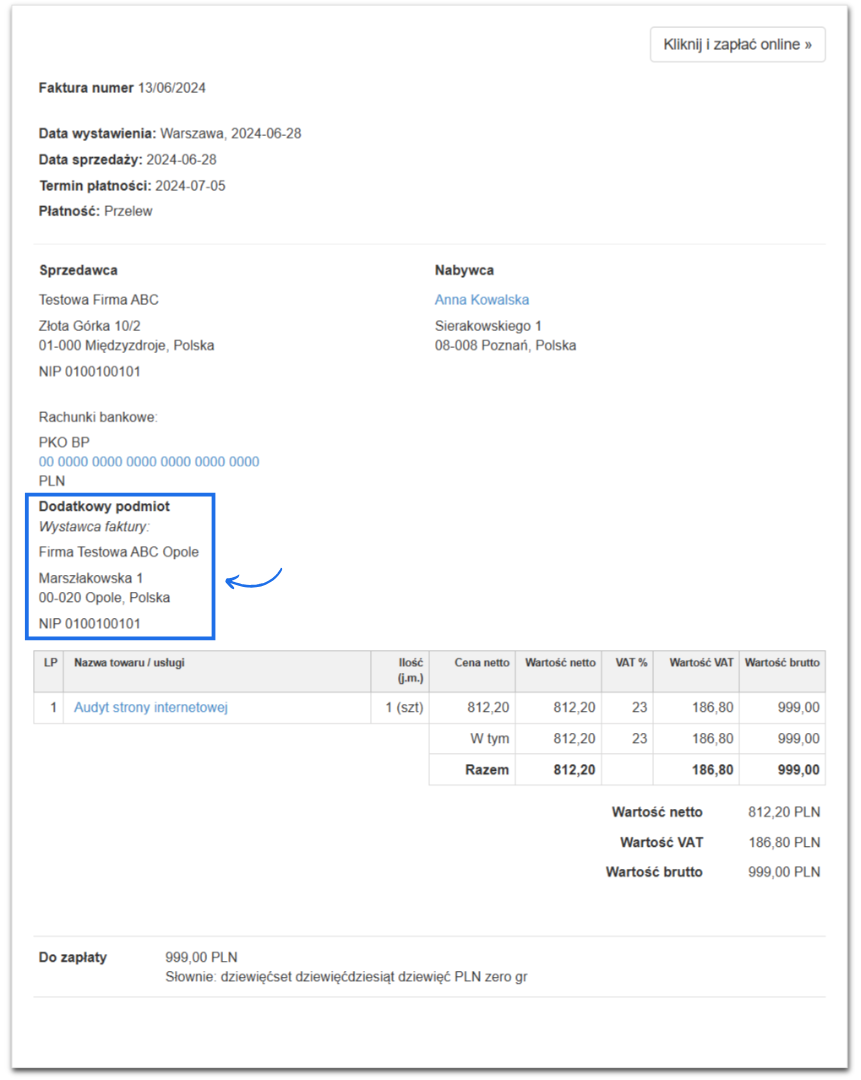Click summary value '812,20 PLN'
This screenshot has height=1080, width=861.
click(x=784, y=812)
